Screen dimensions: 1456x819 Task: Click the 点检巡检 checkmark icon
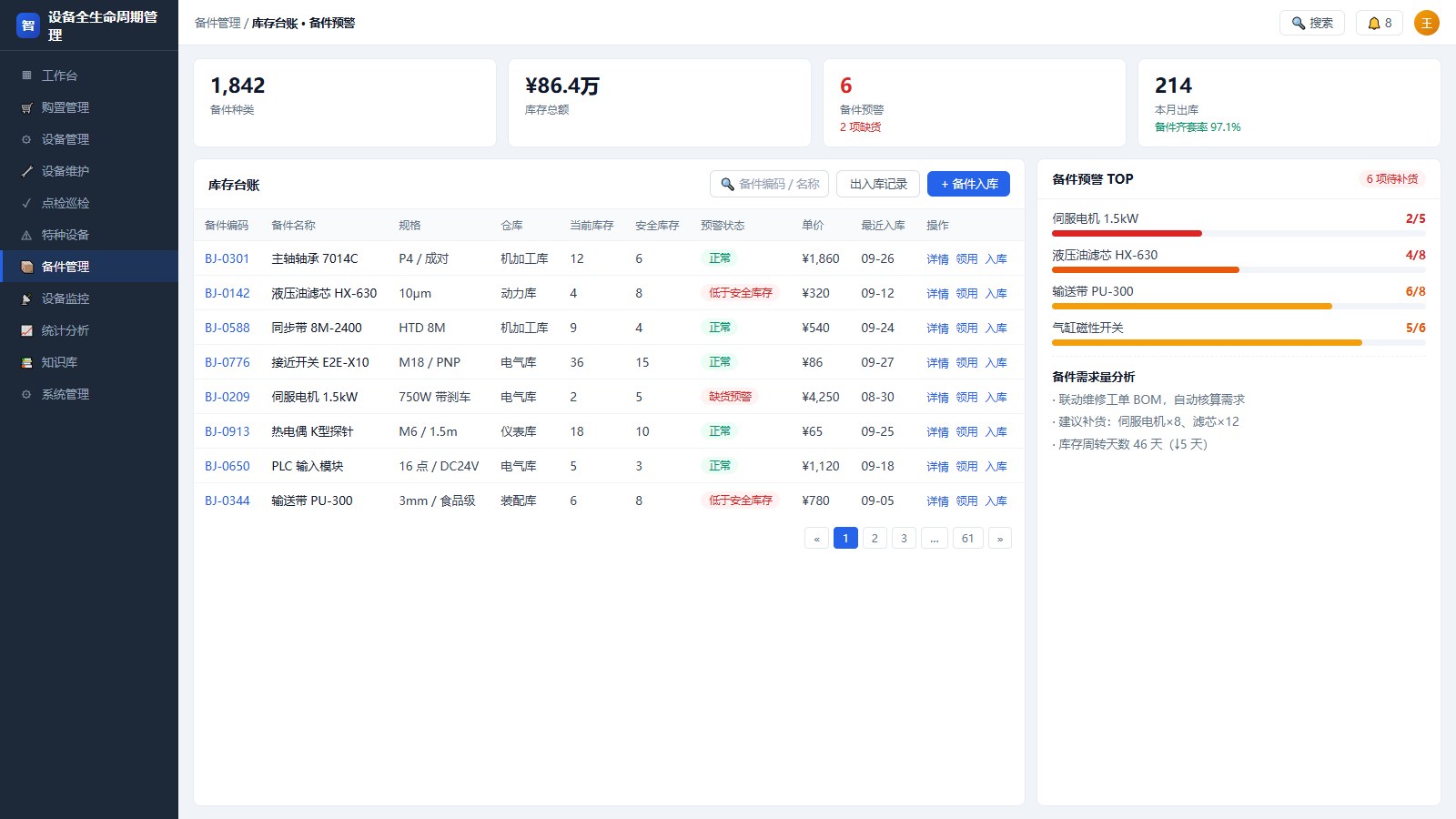26,203
